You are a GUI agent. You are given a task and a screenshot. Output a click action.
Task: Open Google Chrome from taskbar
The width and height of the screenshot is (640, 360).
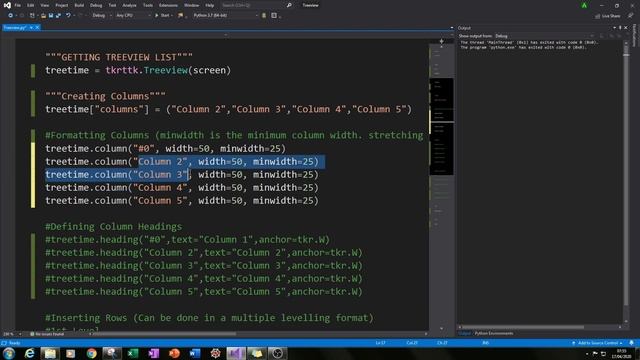click(91, 353)
